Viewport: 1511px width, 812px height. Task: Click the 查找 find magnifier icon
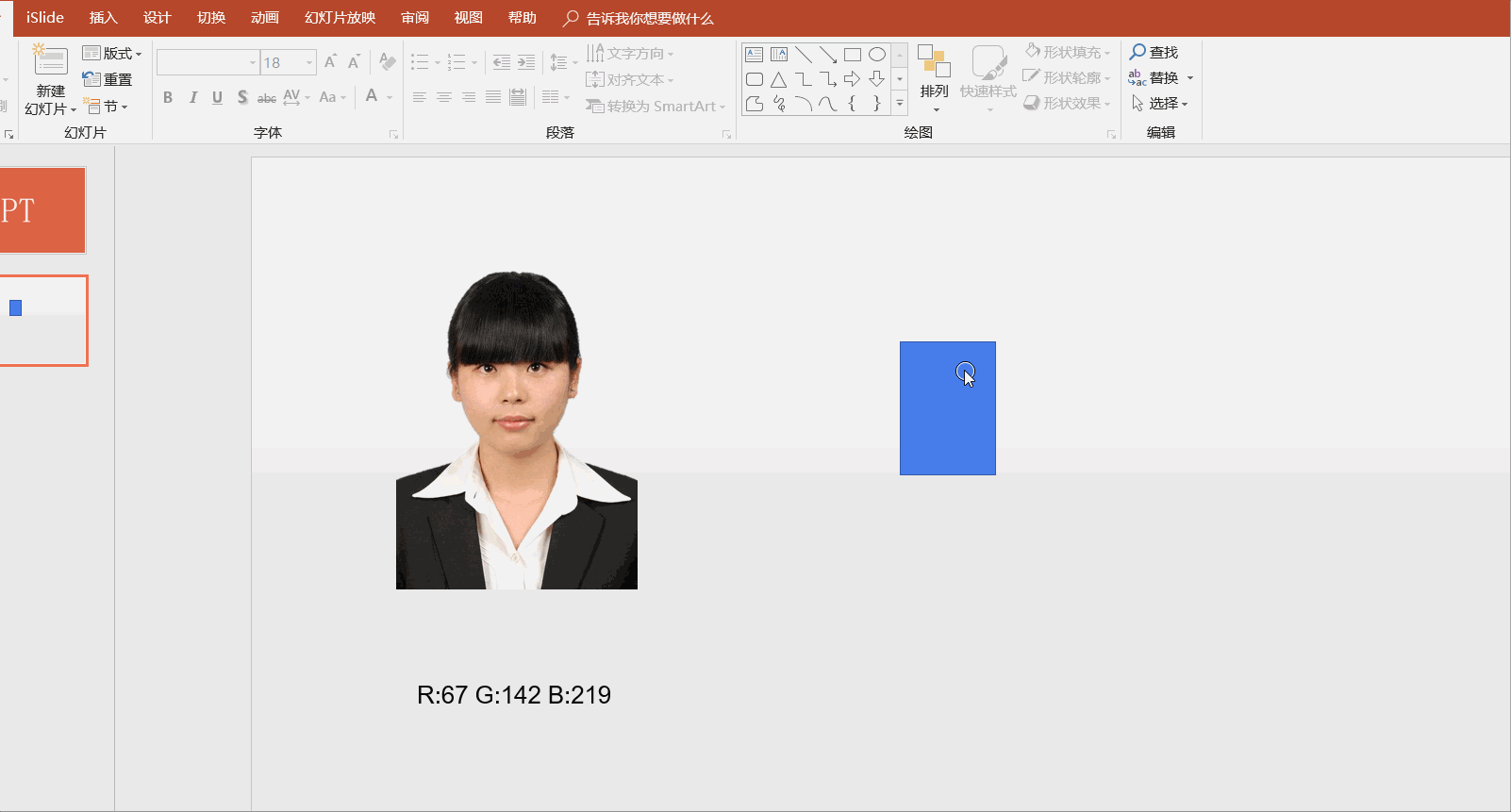pos(1137,53)
